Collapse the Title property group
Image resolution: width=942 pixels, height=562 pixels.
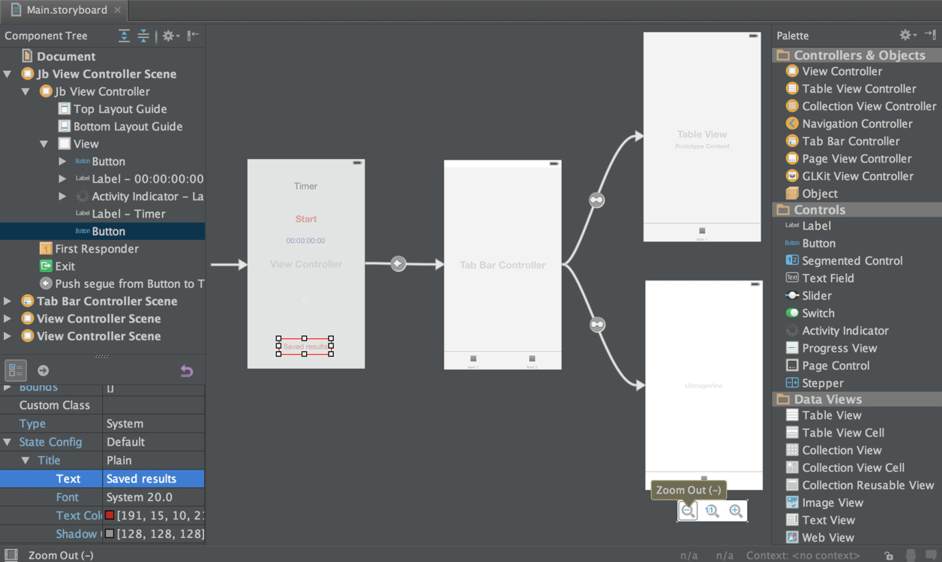[x=26, y=460]
